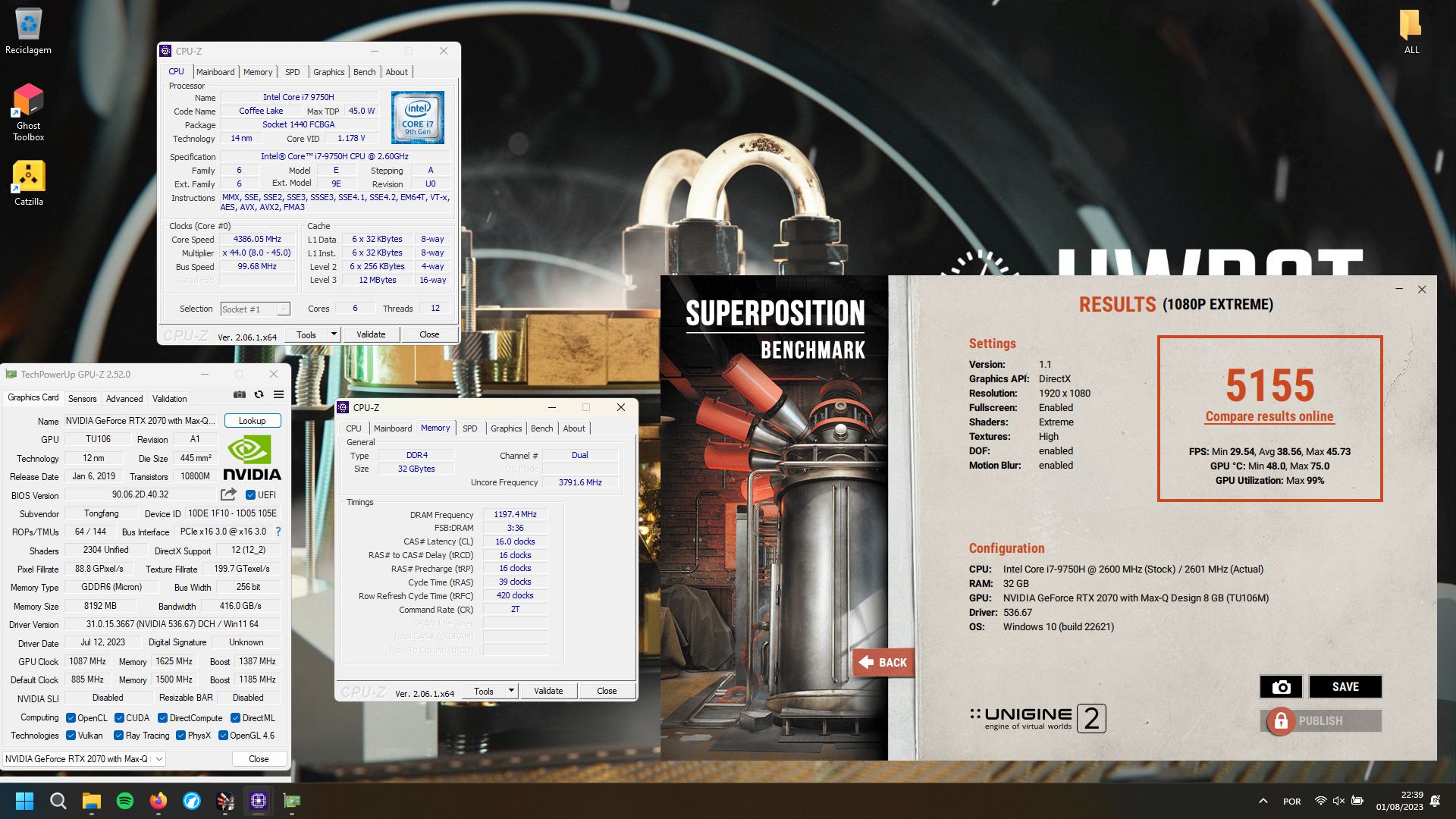Click the taskbar clock and date

pyautogui.click(x=1400, y=801)
